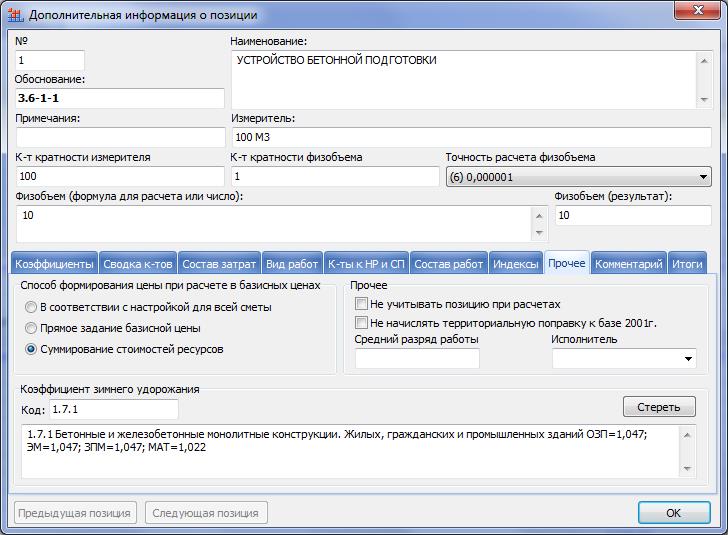728x535 pixels.
Task: Click the Измеритель field '100 М3'
Action: pos(471,137)
